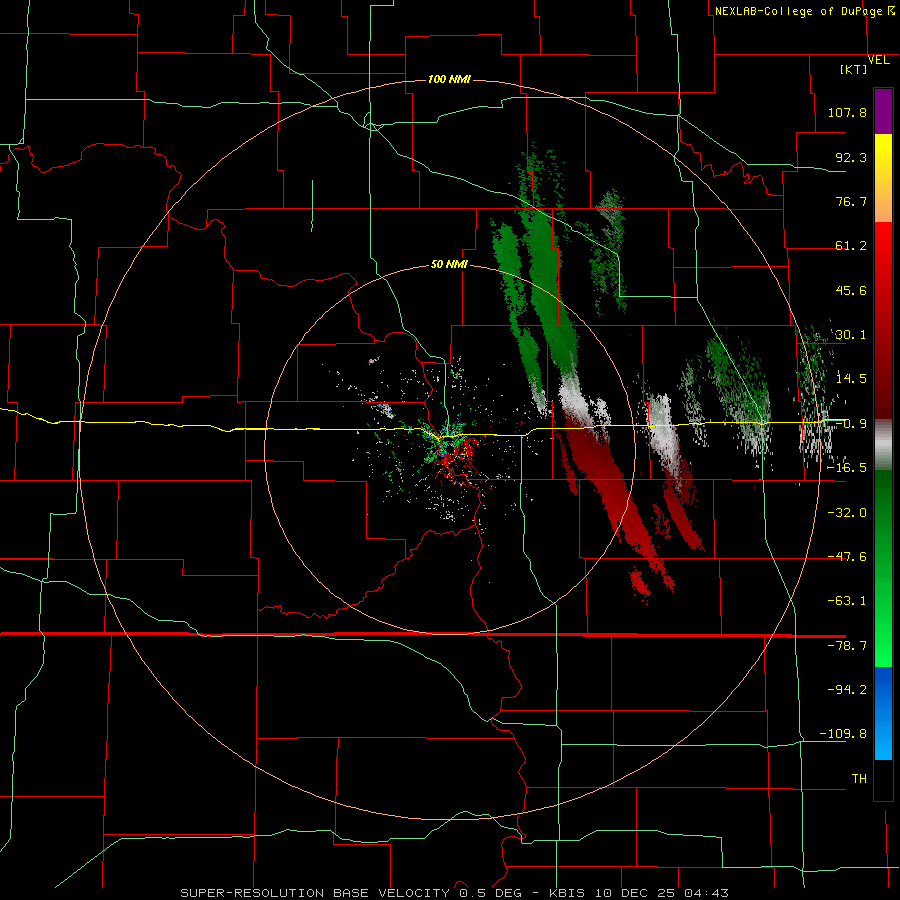The image size is (900, 900).
Task: Click the Super-Resolution Base Velocity caption
Action: tap(454, 893)
